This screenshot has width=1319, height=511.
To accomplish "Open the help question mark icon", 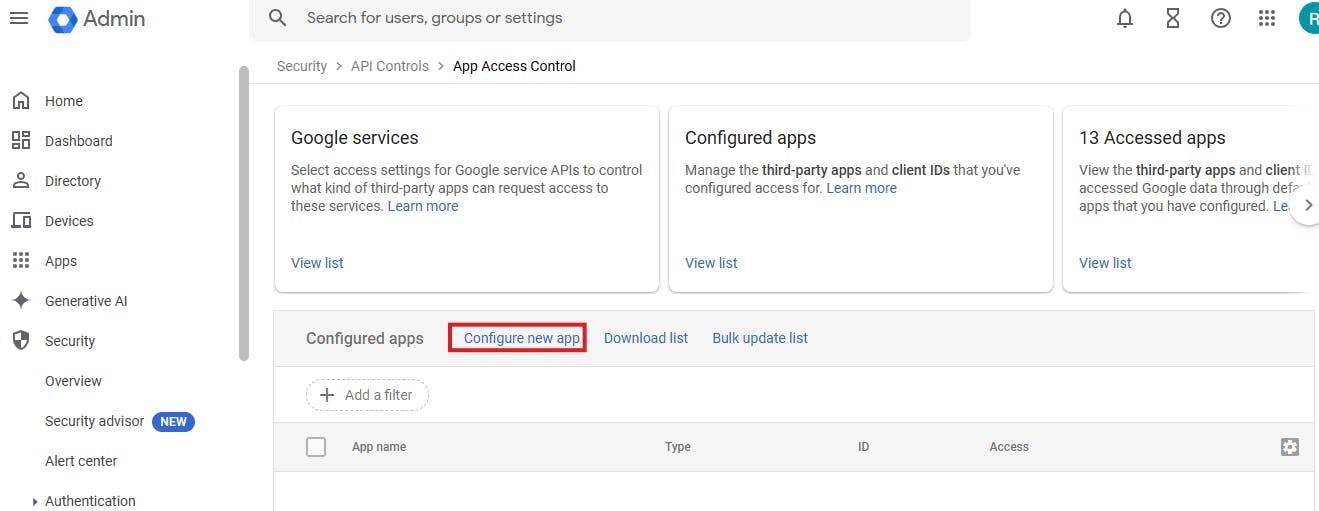I will tap(1221, 18).
